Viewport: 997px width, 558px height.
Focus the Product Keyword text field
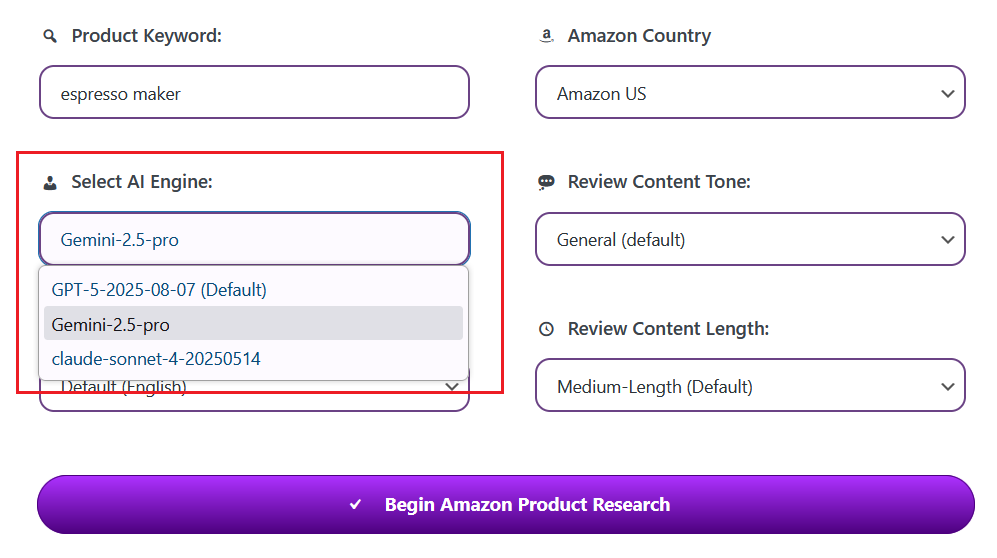[254, 93]
